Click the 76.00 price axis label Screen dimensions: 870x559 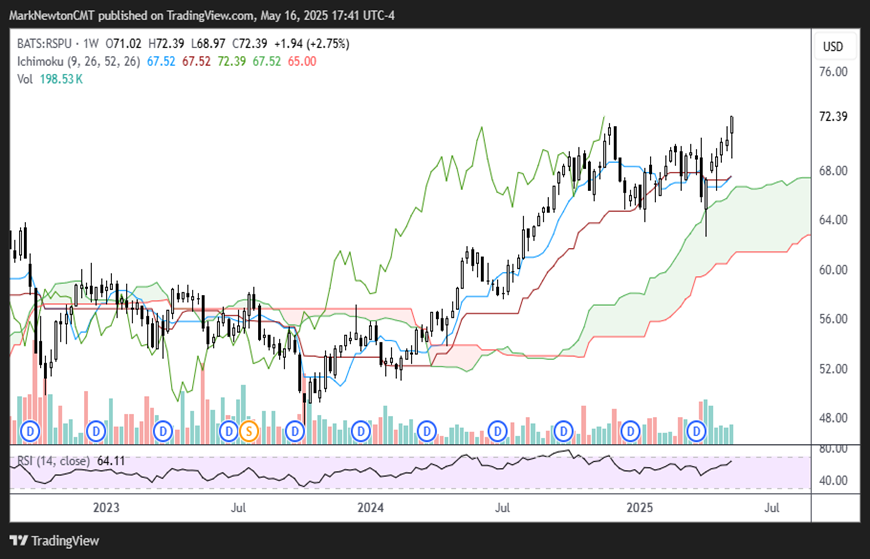point(833,72)
